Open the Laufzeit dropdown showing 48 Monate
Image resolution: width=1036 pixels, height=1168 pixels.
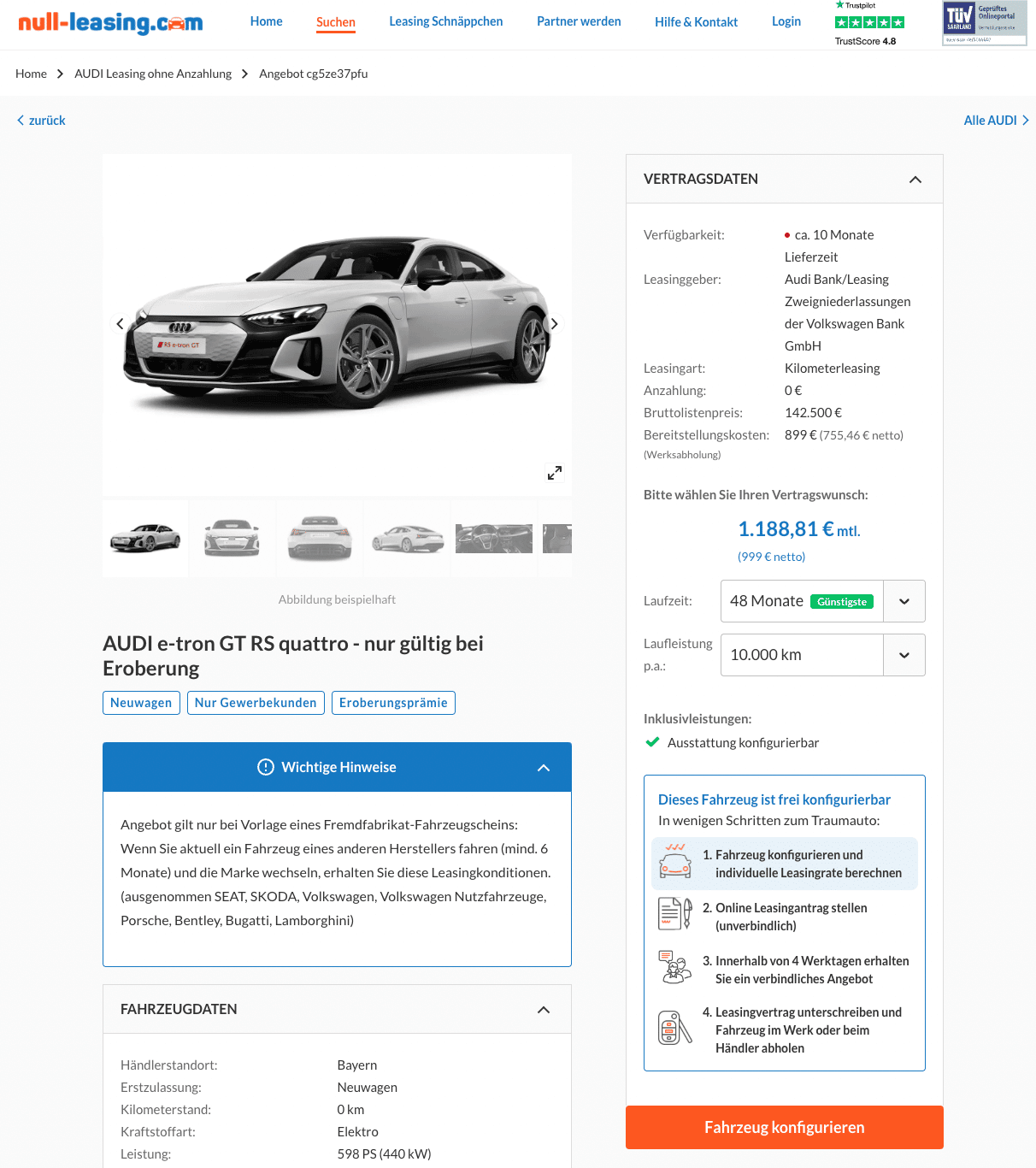823,601
